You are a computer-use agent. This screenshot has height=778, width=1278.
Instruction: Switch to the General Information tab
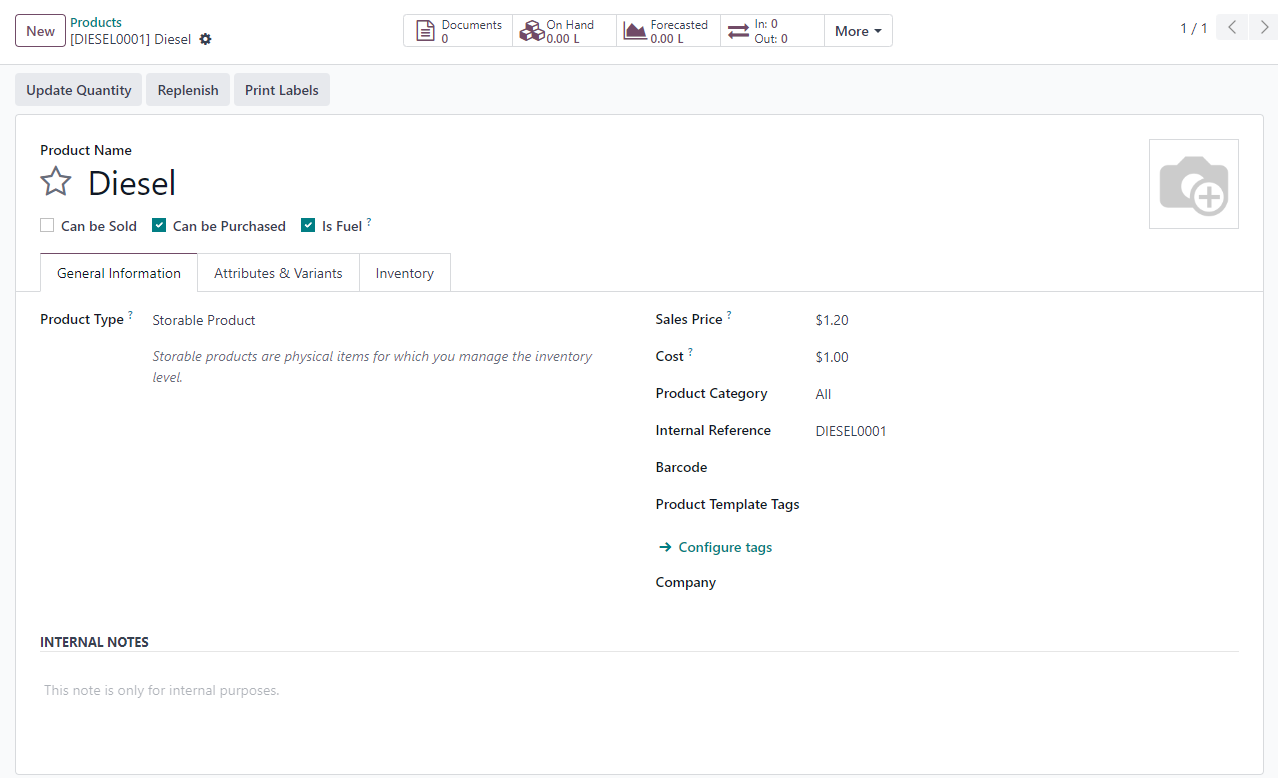[119, 273]
